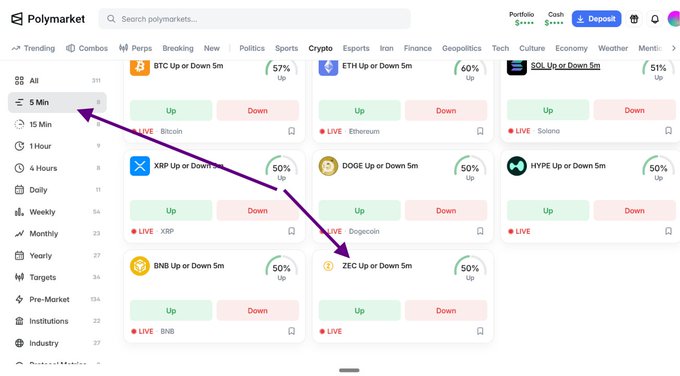Image resolution: width=680 pixels, height=376 pixels.
Task: Switch to the Politics category
Action: pos(252,48)
